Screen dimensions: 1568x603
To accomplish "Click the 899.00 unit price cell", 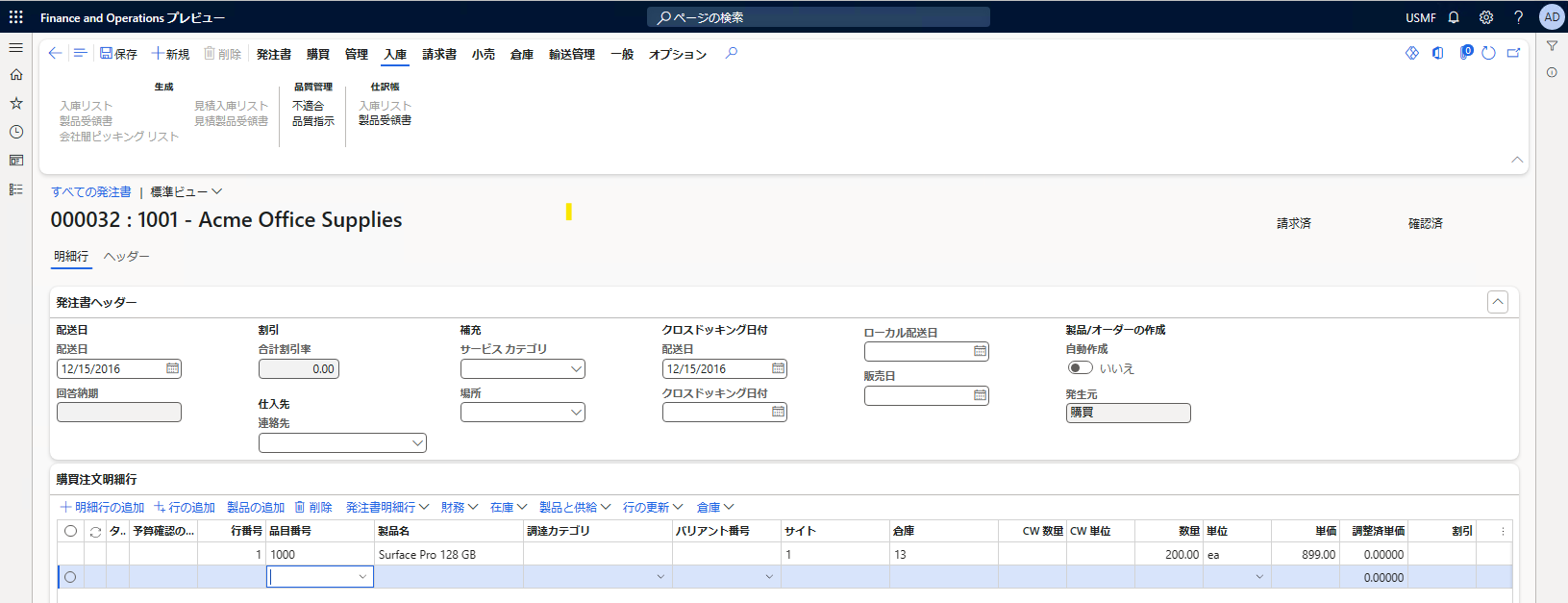I will tap(1306, 555).
